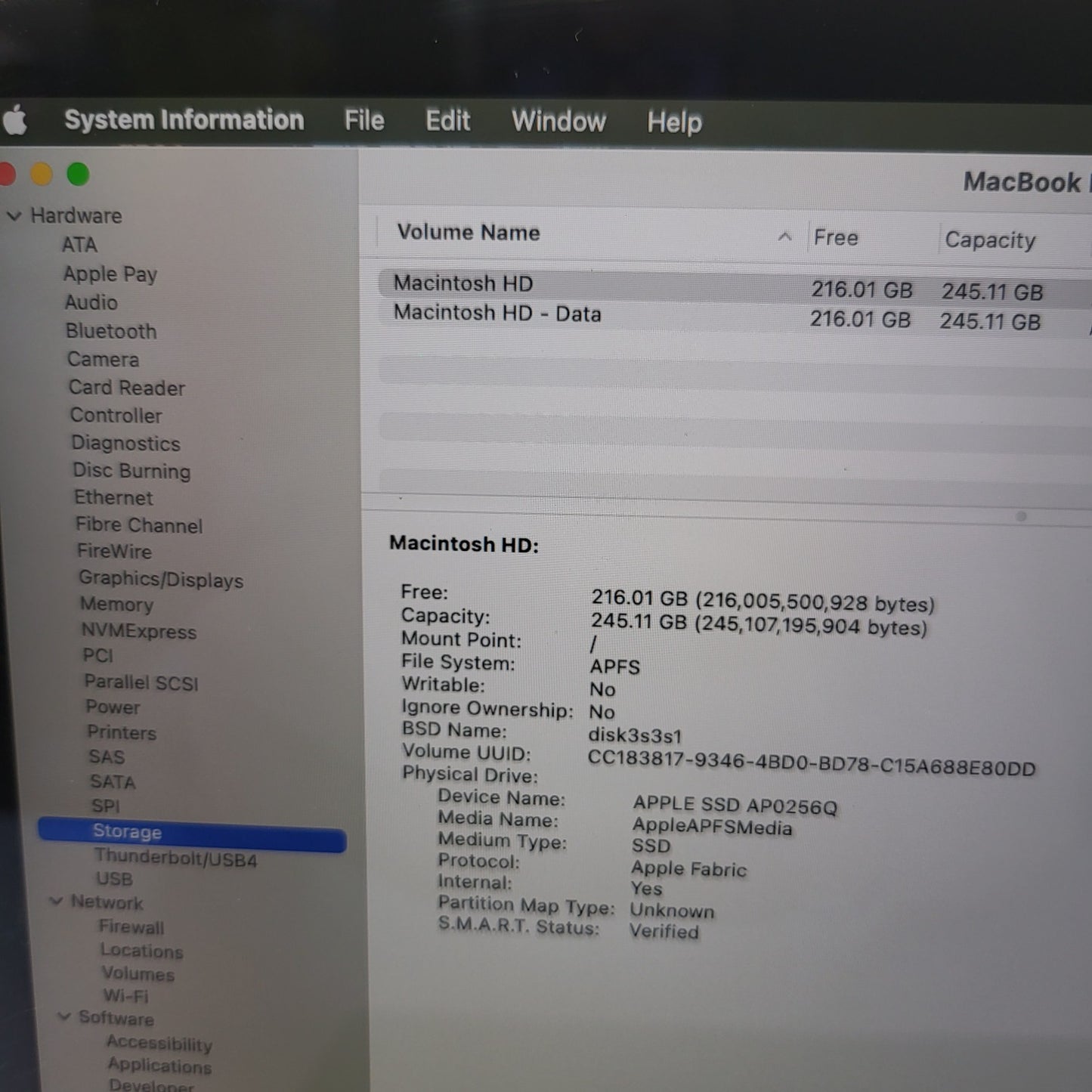
Task: Select Wi-Fi under Network
Action: 126,996
